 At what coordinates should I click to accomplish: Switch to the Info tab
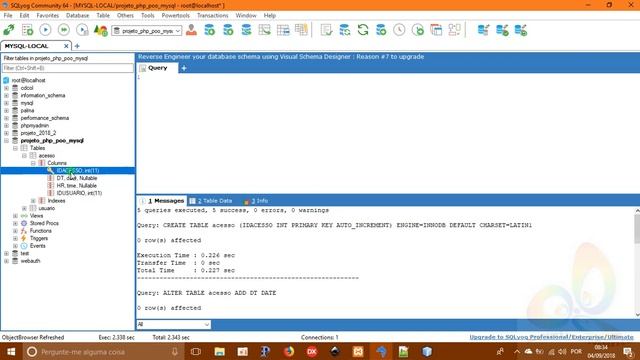[x=256, y=201]
